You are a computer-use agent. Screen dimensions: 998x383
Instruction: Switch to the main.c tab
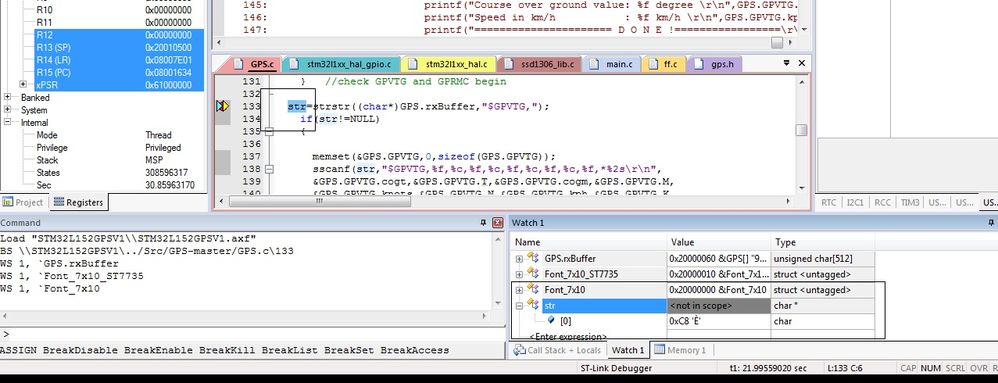coord(611,64)
